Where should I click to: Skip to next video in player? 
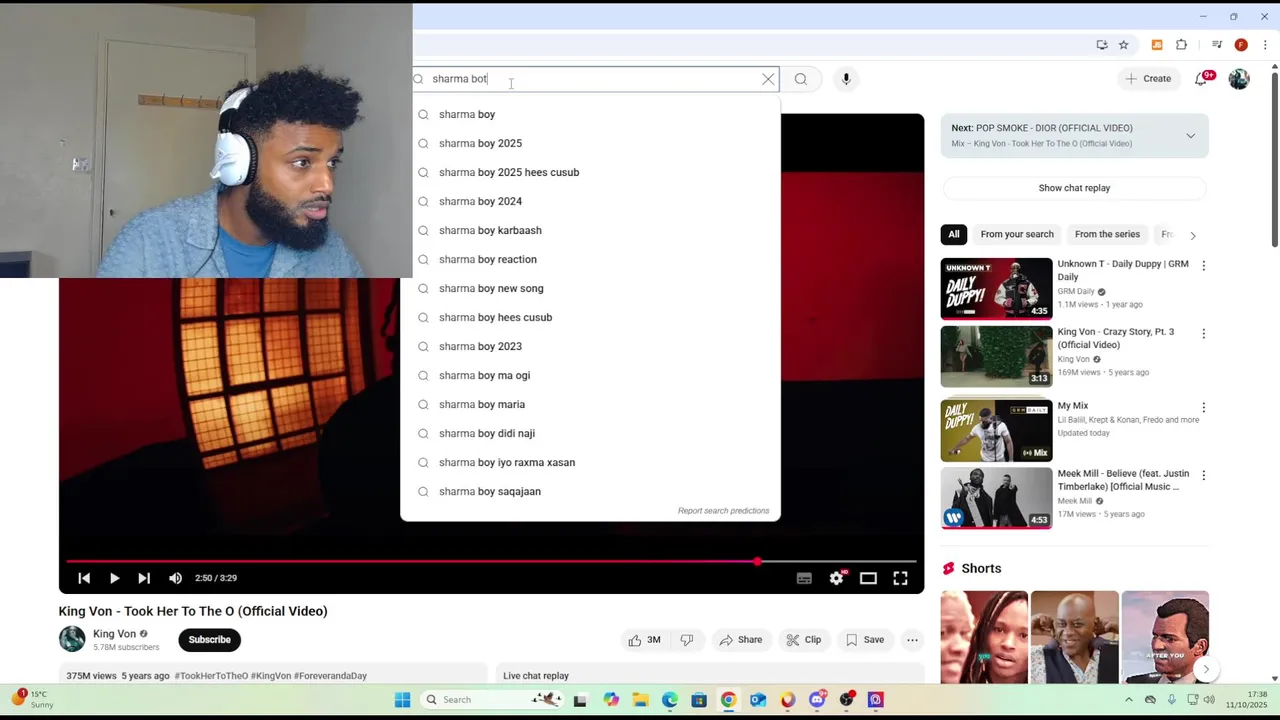144,578
